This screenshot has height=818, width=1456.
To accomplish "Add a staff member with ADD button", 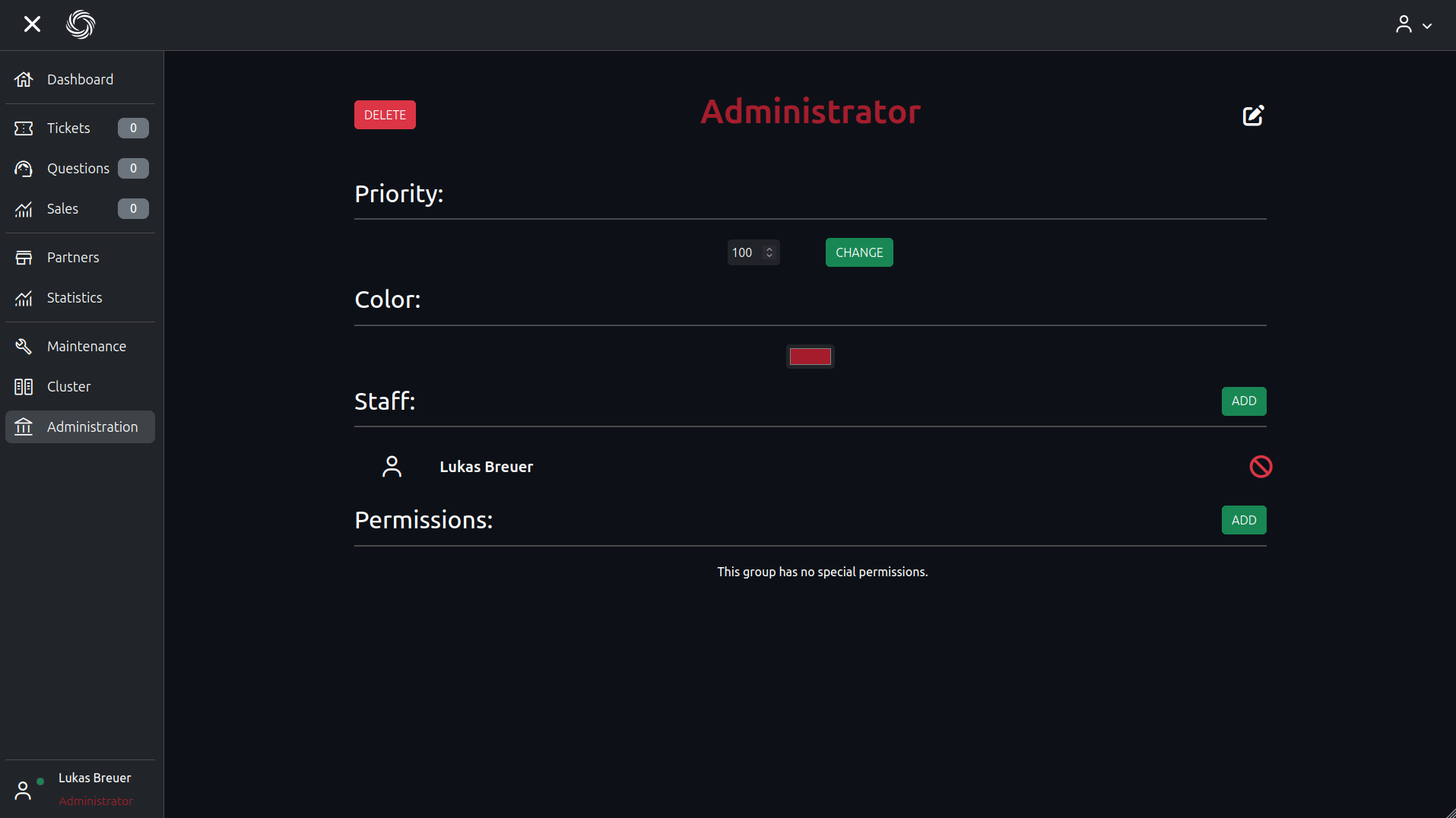I will [x=1243, y=401].
